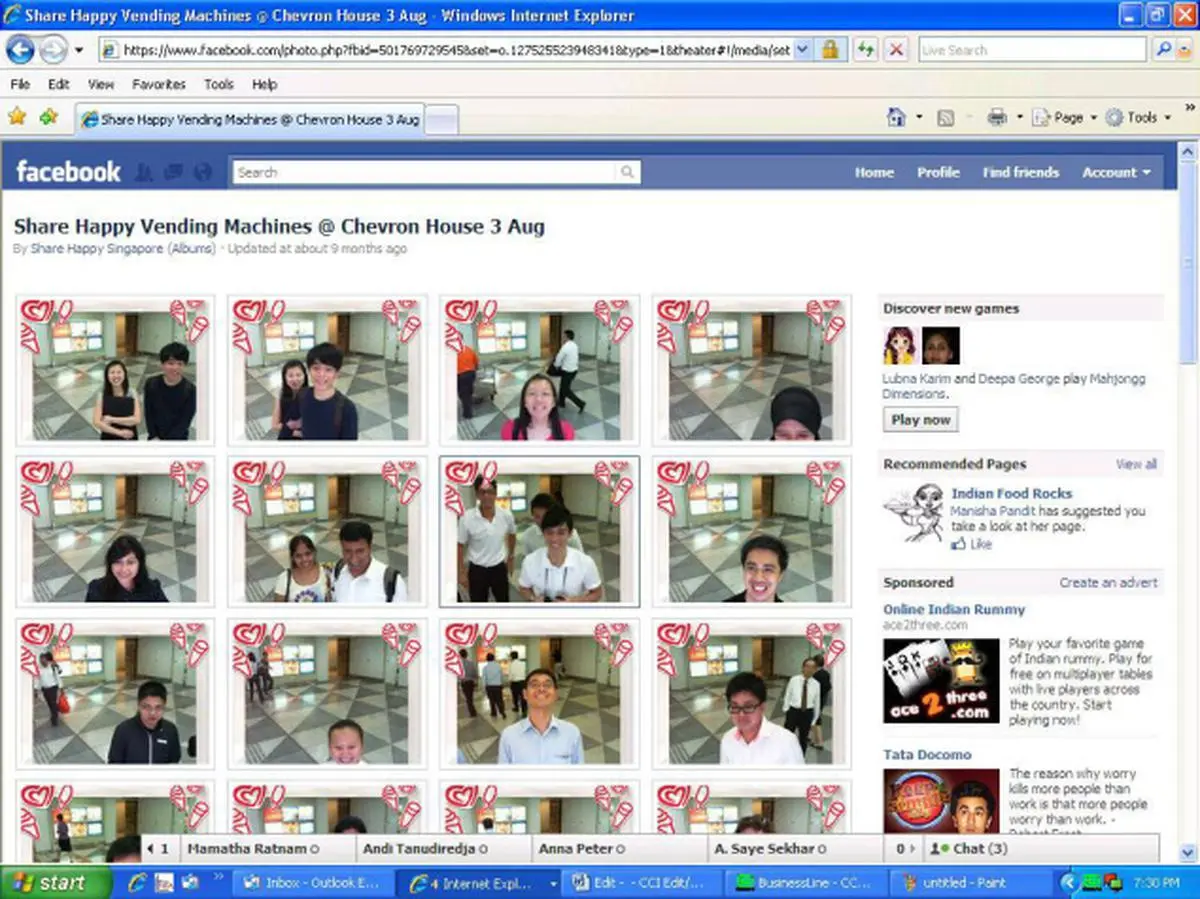Click the Facebook friend requests icon
The width and height of the screenshot is (1200, 899).
point(143,173)
